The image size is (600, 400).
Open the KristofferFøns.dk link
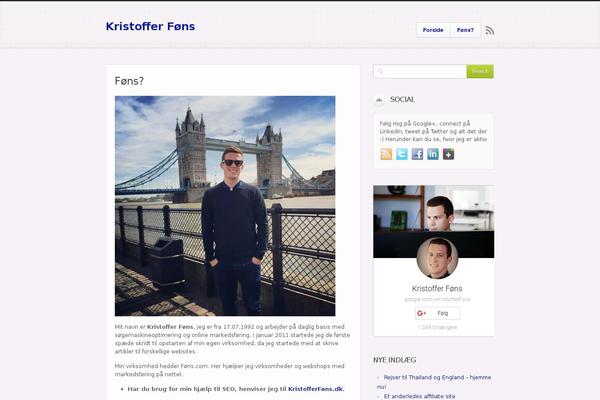(x=316, y=389)
